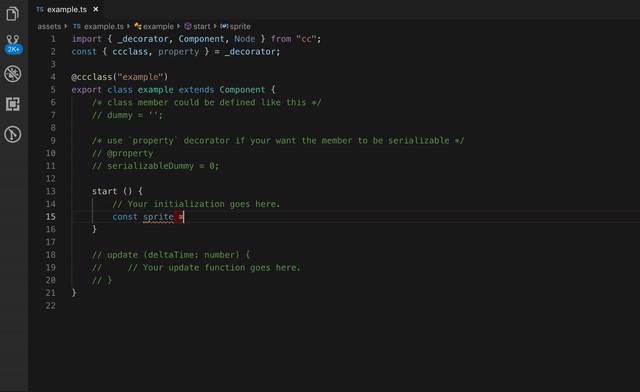
Task: Click the example.ts breadcrumb
Action: pyautogui.click(x=104, y=26)
